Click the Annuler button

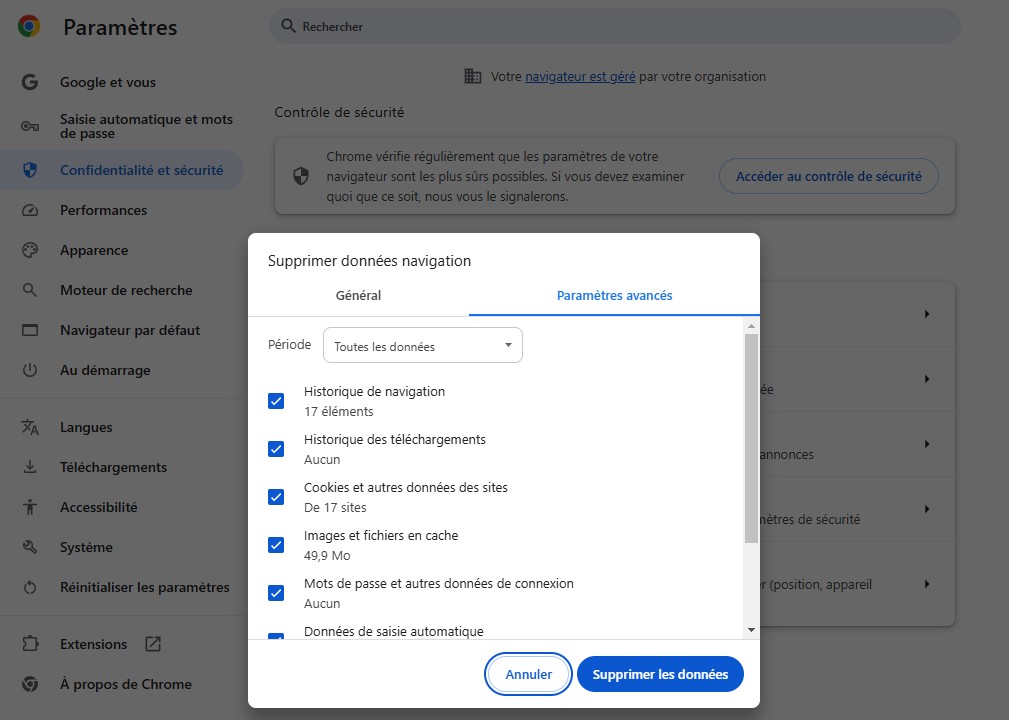point(528,674)
